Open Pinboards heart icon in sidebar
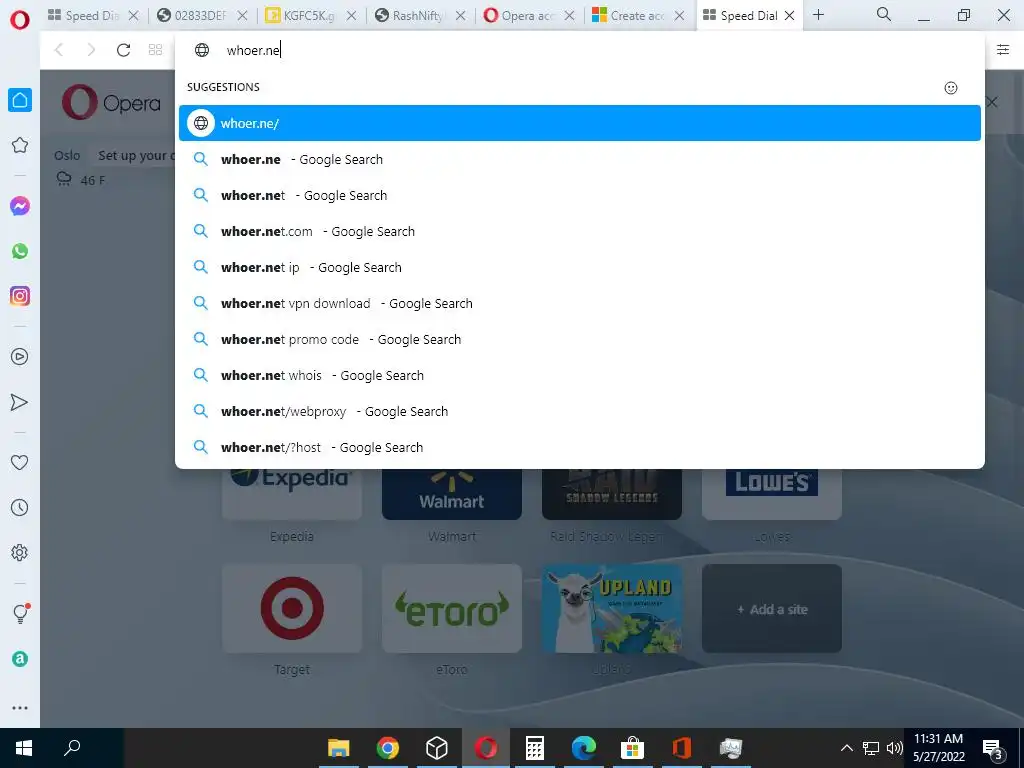This screenshot has width=1024, height=768. pos(20,462)
